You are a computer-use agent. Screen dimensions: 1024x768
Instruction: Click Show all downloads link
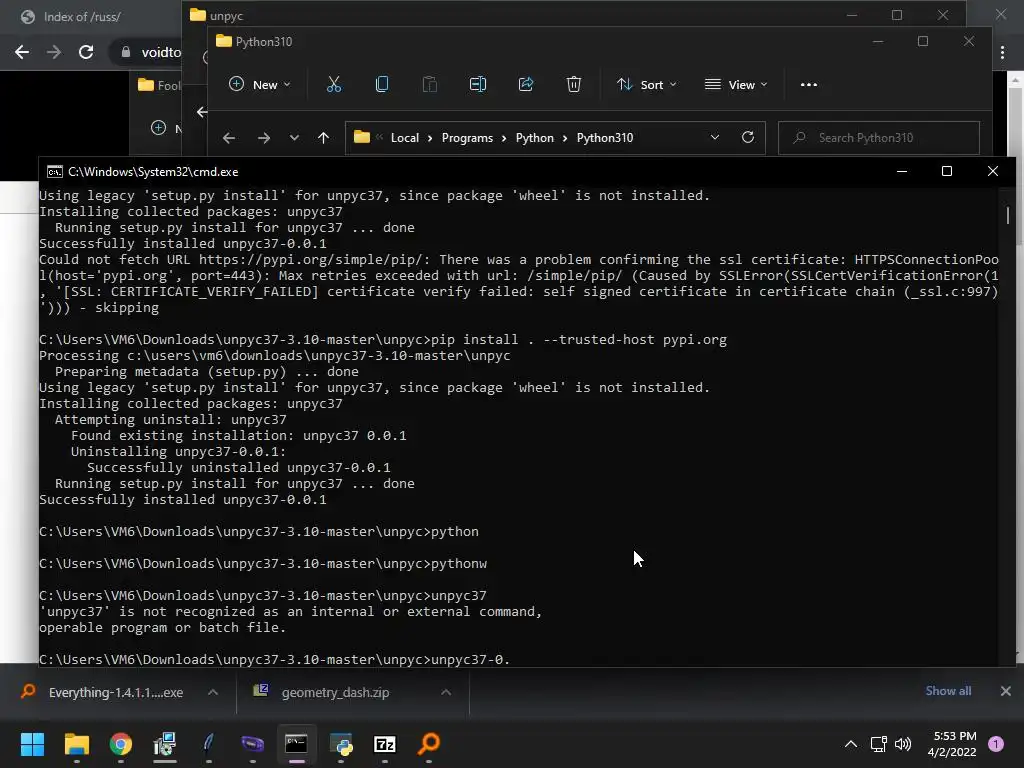pos(948,691)
